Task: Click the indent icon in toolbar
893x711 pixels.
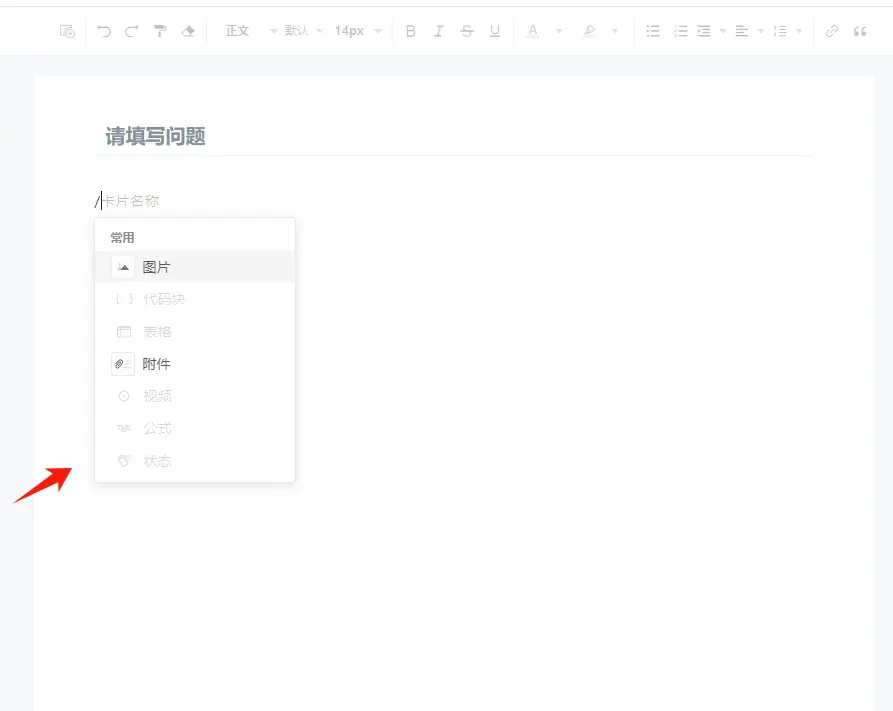Action: (704, 31)
